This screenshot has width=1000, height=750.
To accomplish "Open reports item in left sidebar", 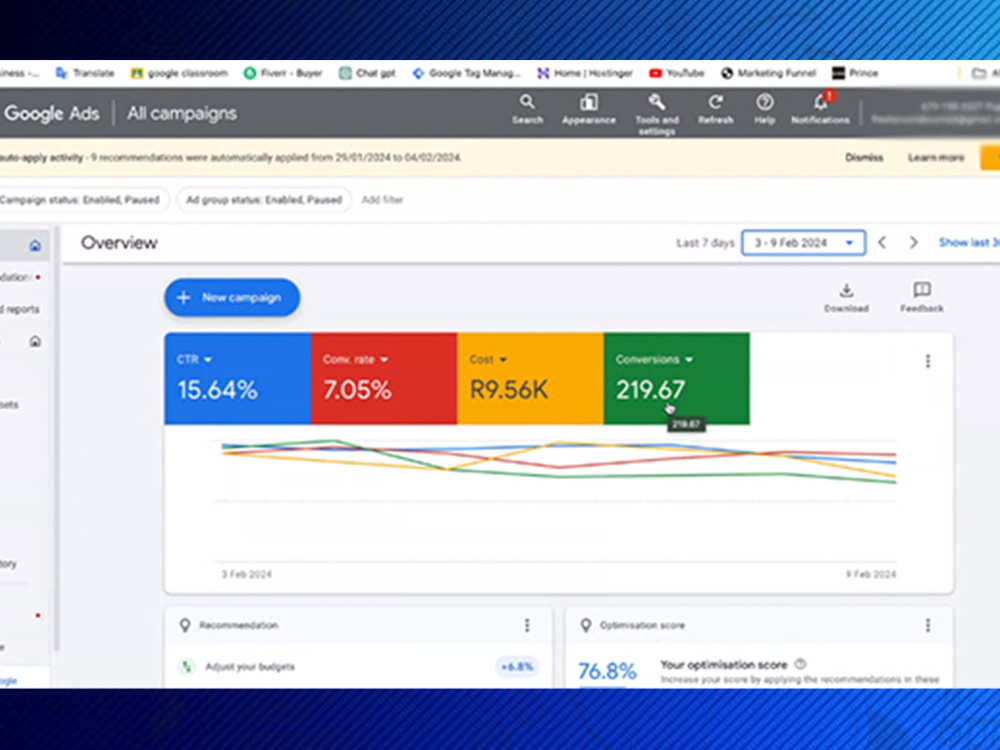I will pyautogui.click(x=20, y=309).
